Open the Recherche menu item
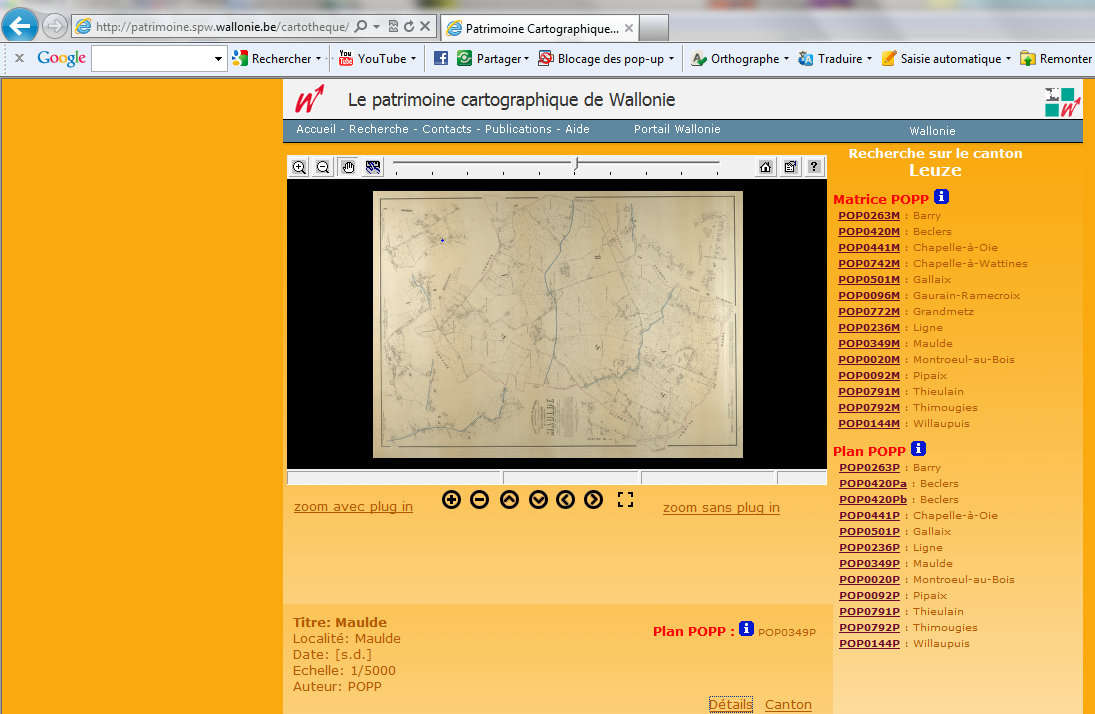 tap(378, 129)
